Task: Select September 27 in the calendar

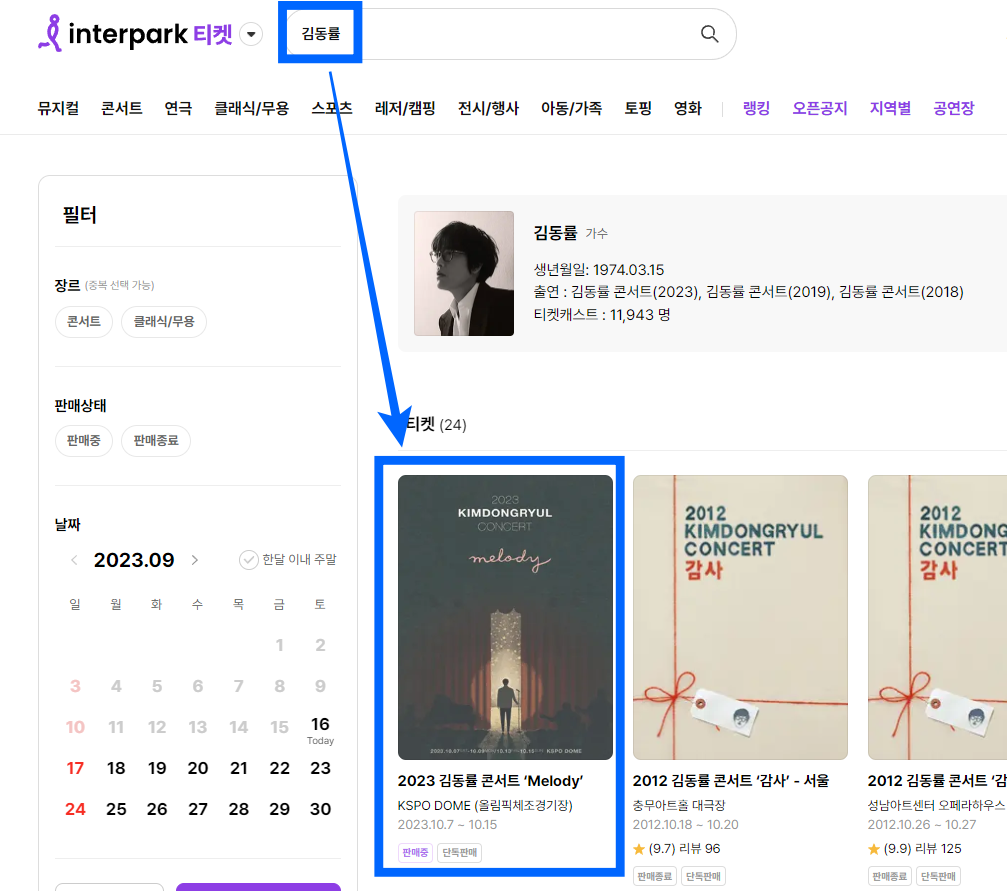Action: [x=198, y=809]
